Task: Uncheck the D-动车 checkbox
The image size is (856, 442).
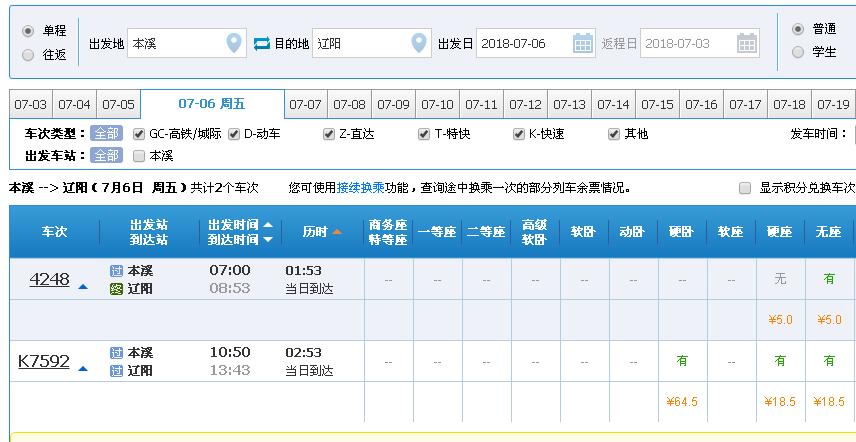Action: [x=234, y=134]
